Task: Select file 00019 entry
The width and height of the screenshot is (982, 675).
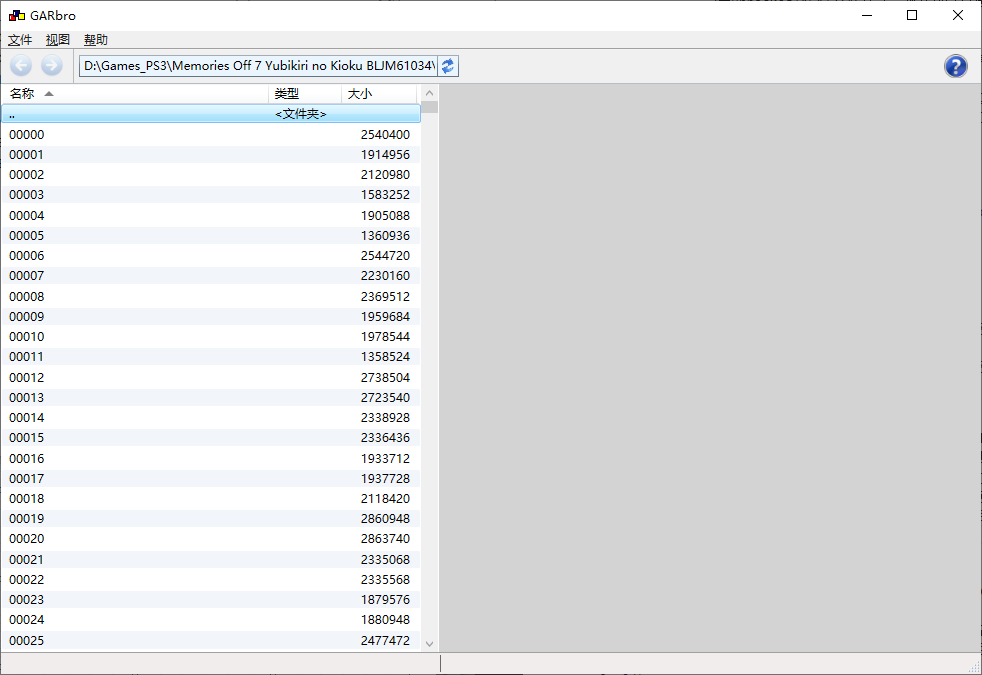Action: pos(211,518)
